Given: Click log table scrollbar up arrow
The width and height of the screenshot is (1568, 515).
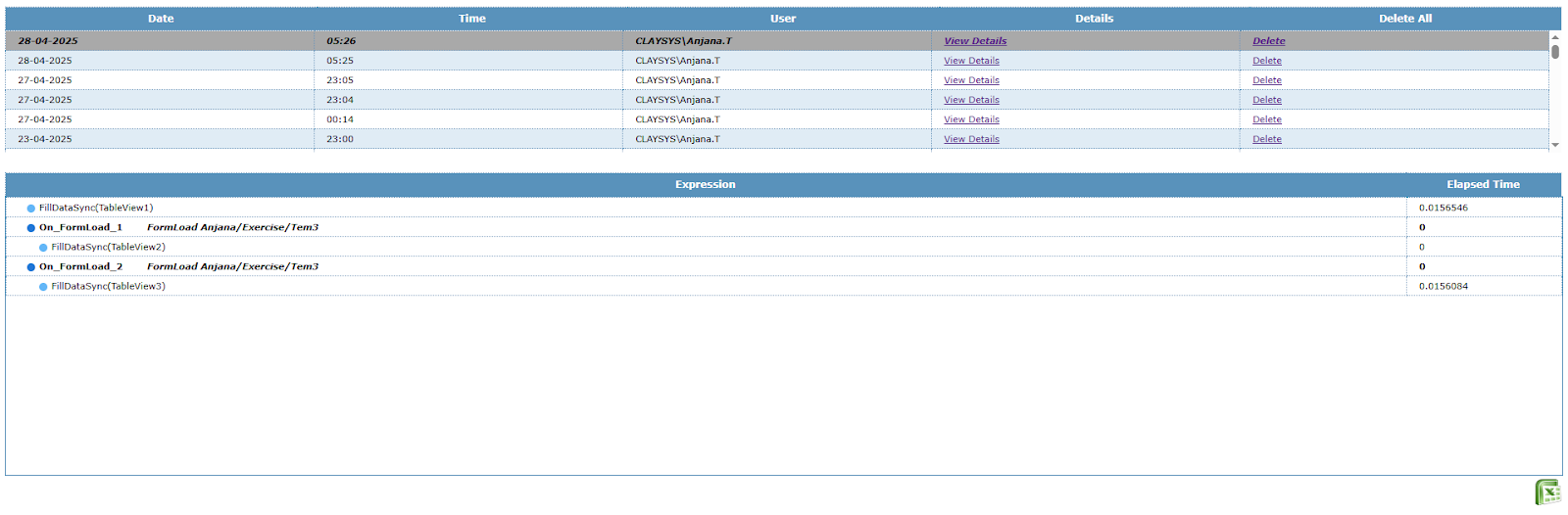Looking at the screenshot, I should [x=1555, y=37].
